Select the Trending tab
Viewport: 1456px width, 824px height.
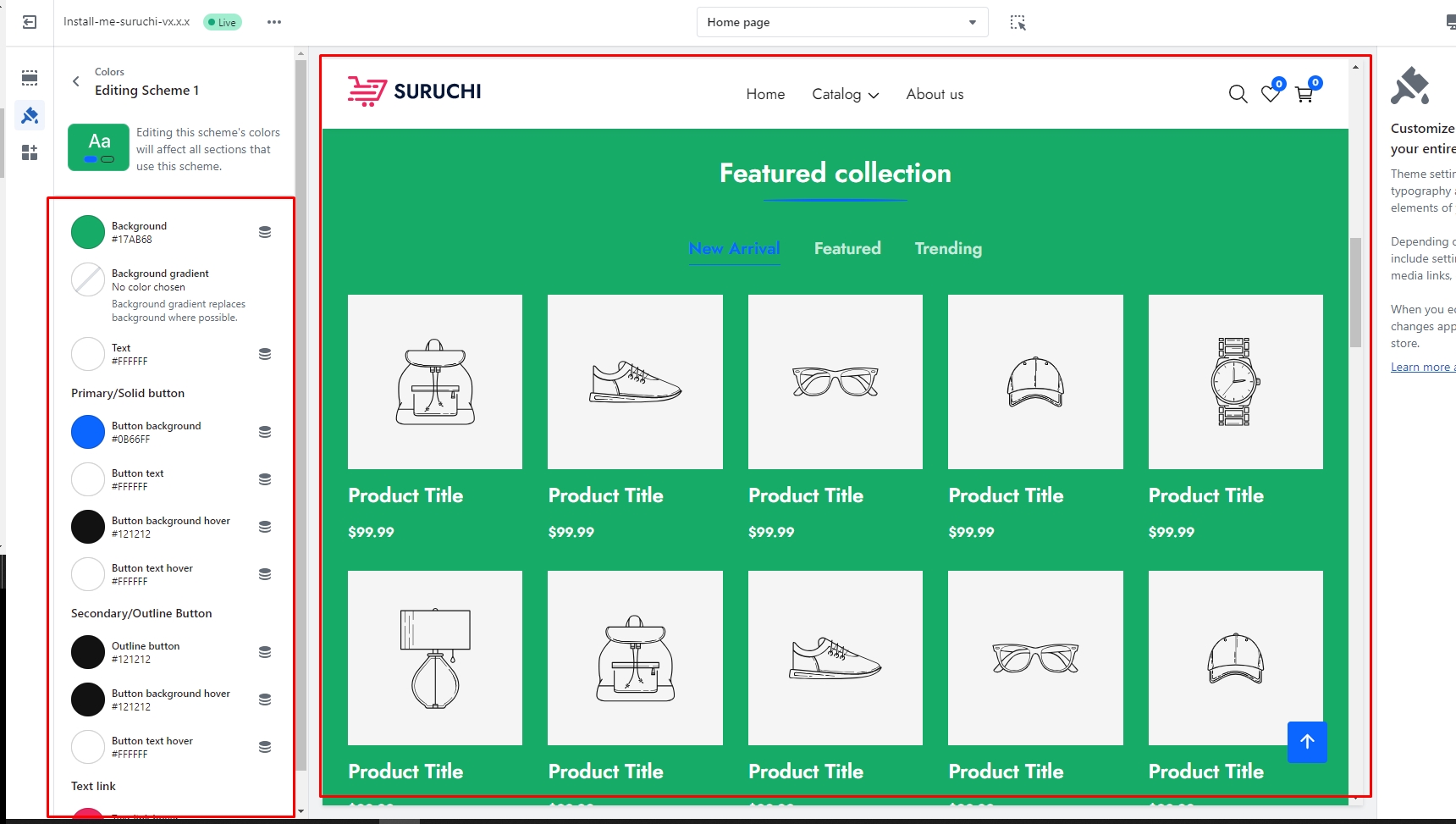(x=948, y=248)
